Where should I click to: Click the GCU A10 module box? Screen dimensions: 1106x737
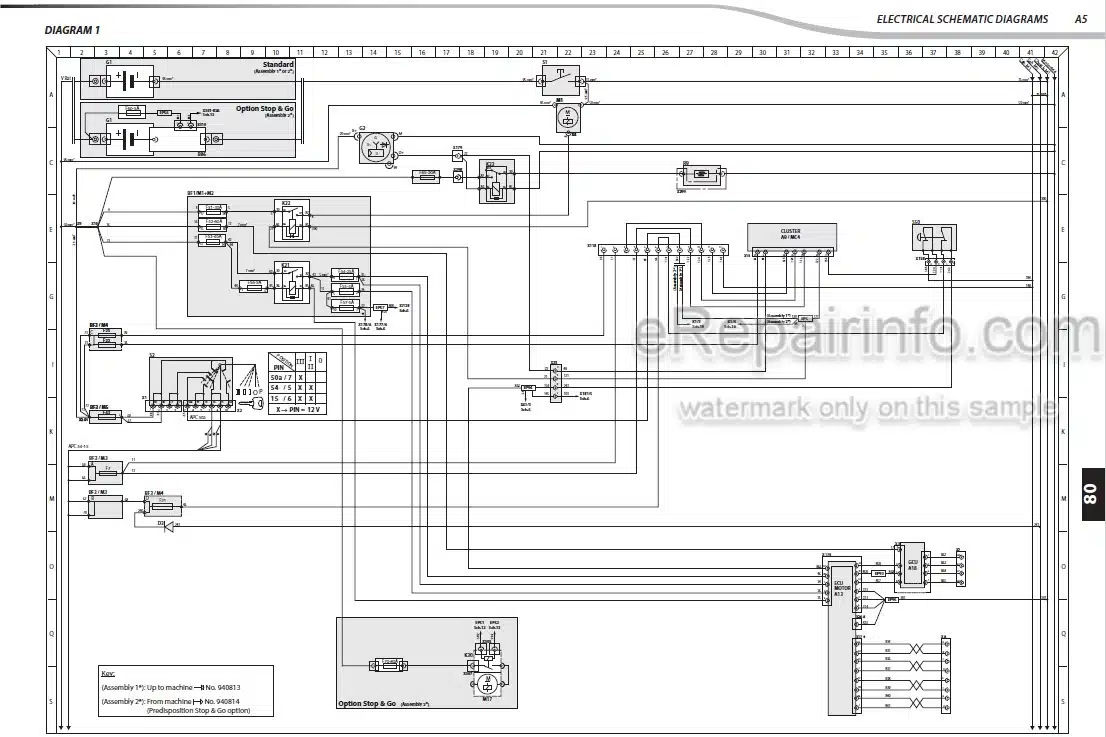pos(912,566)
